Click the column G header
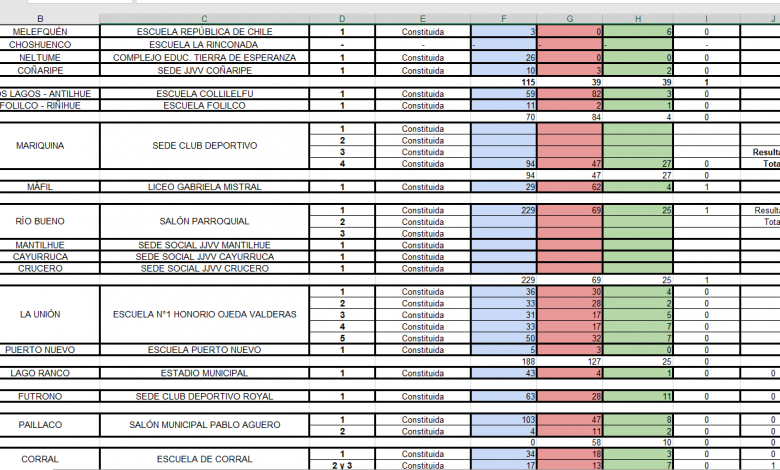This screenshot has width=780, height=470. 570,18
